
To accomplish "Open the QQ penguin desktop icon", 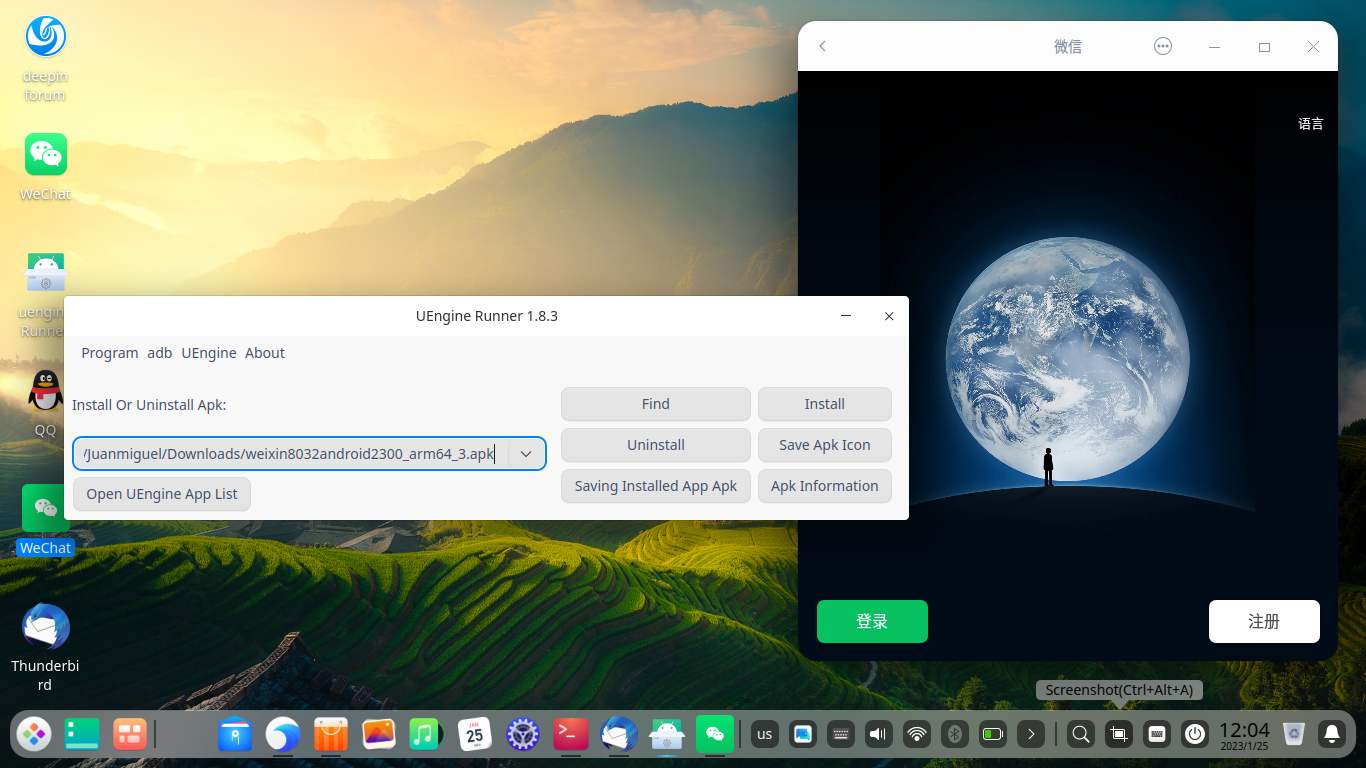I will click(45, 402).
